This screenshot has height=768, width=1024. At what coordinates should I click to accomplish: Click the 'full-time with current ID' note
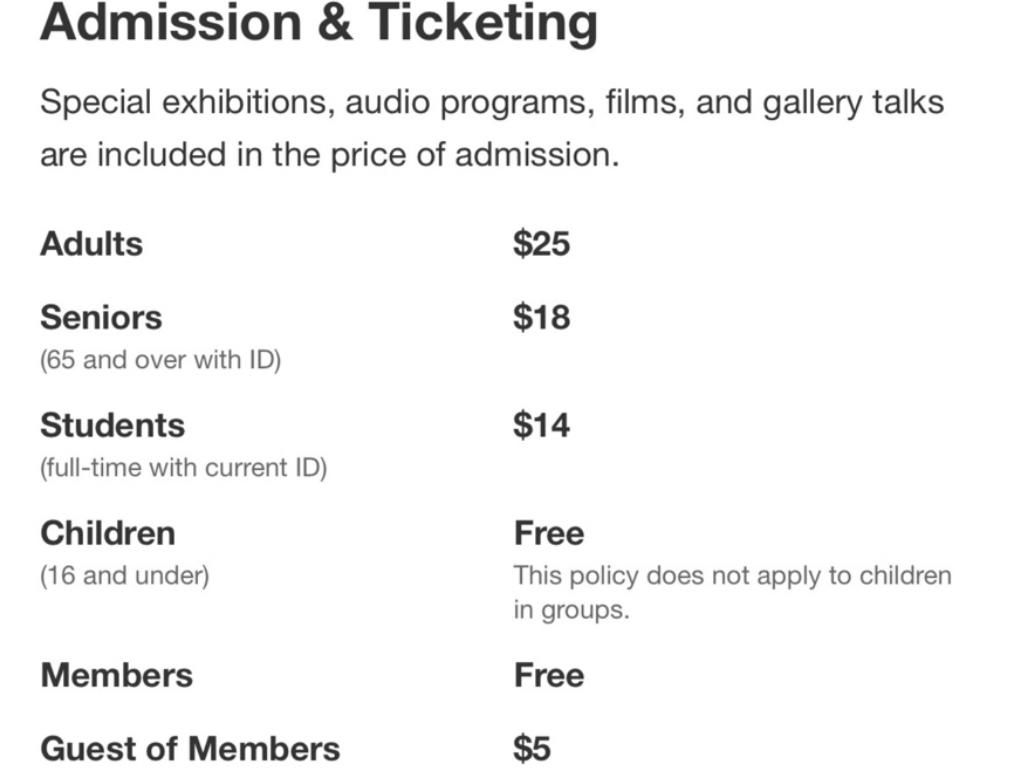[183, 468]
